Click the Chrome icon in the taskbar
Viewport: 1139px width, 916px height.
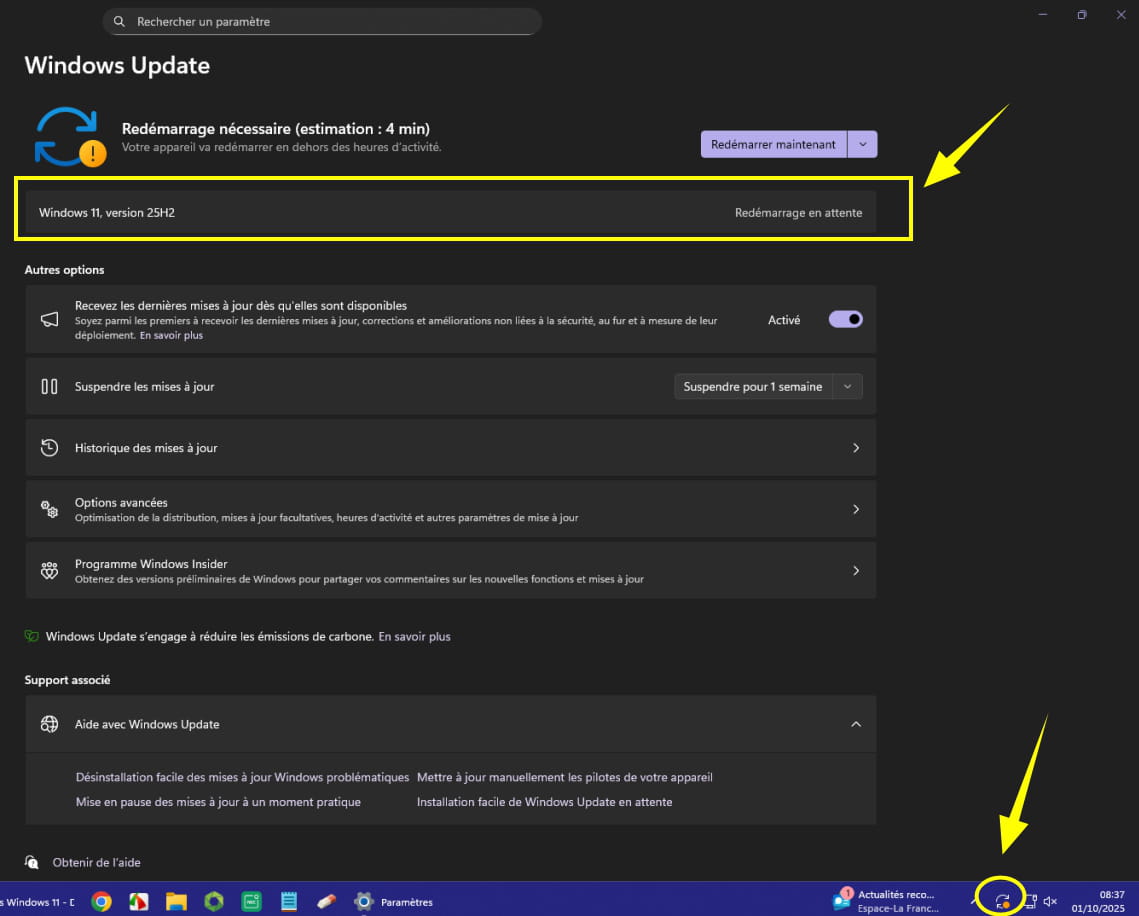(101, 901)
